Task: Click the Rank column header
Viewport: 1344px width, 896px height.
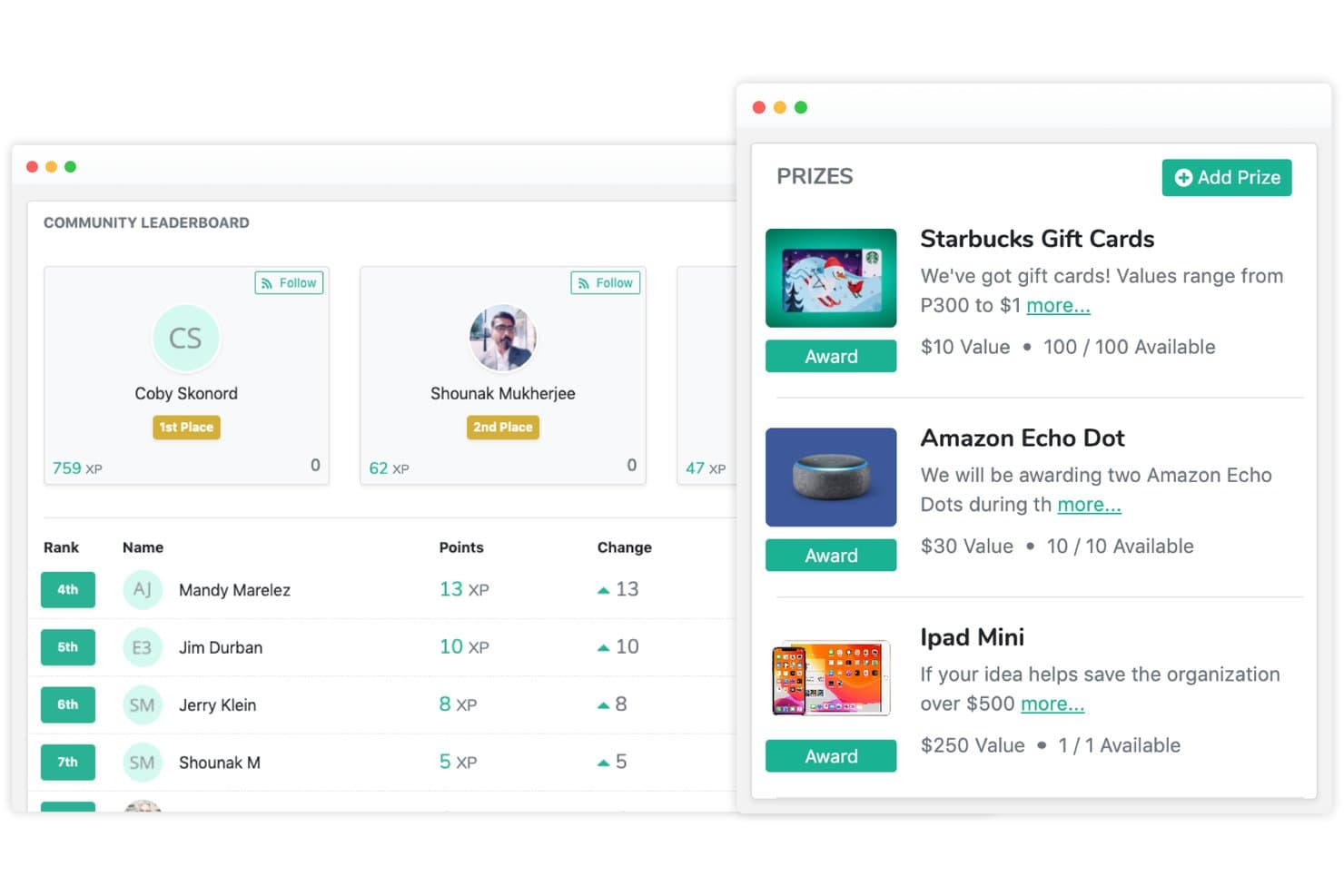Action: click(61, 547)
